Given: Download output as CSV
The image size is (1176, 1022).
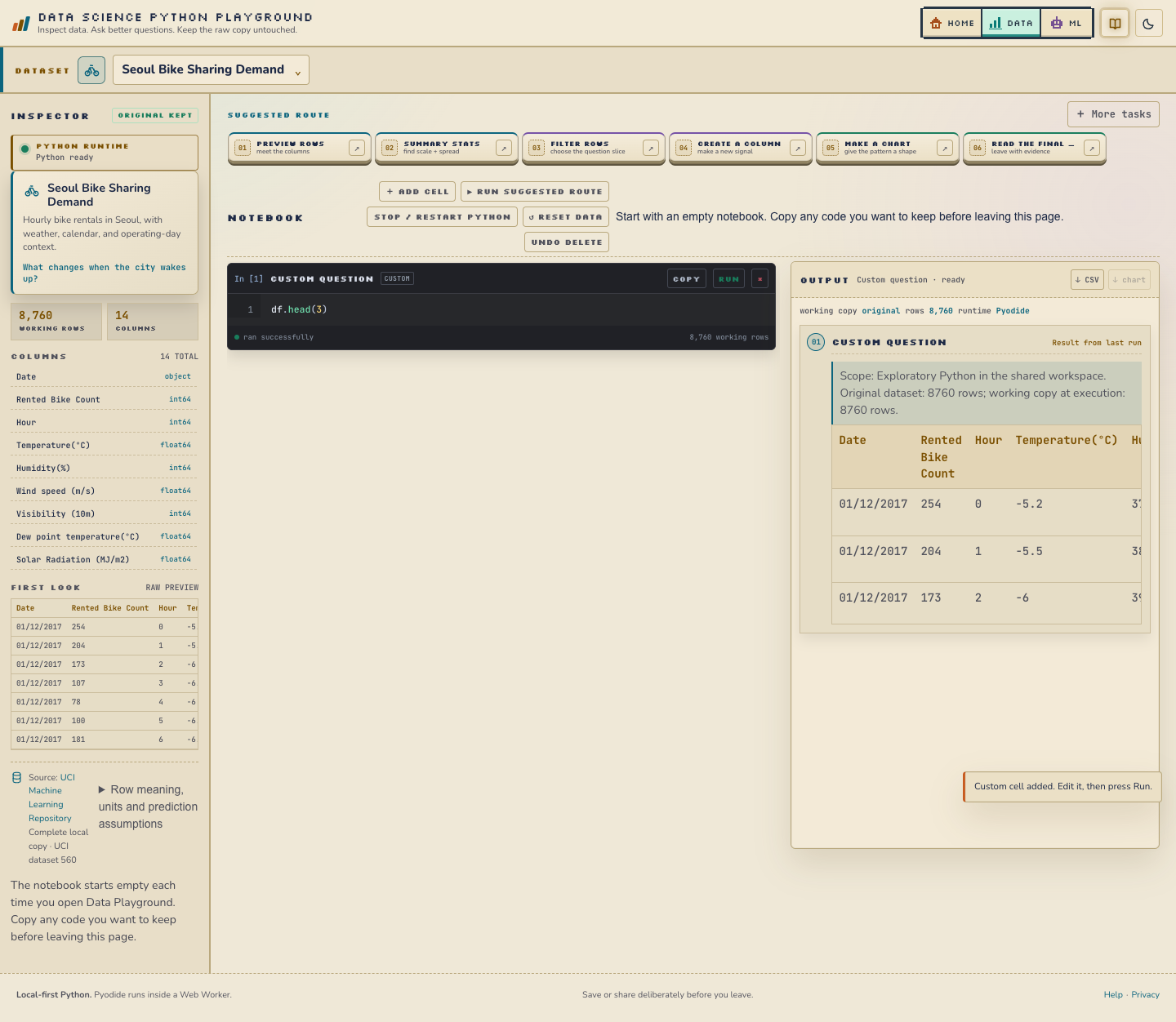Looking at the screenshot, I should pyautogui.click(x=1087, y=280).
